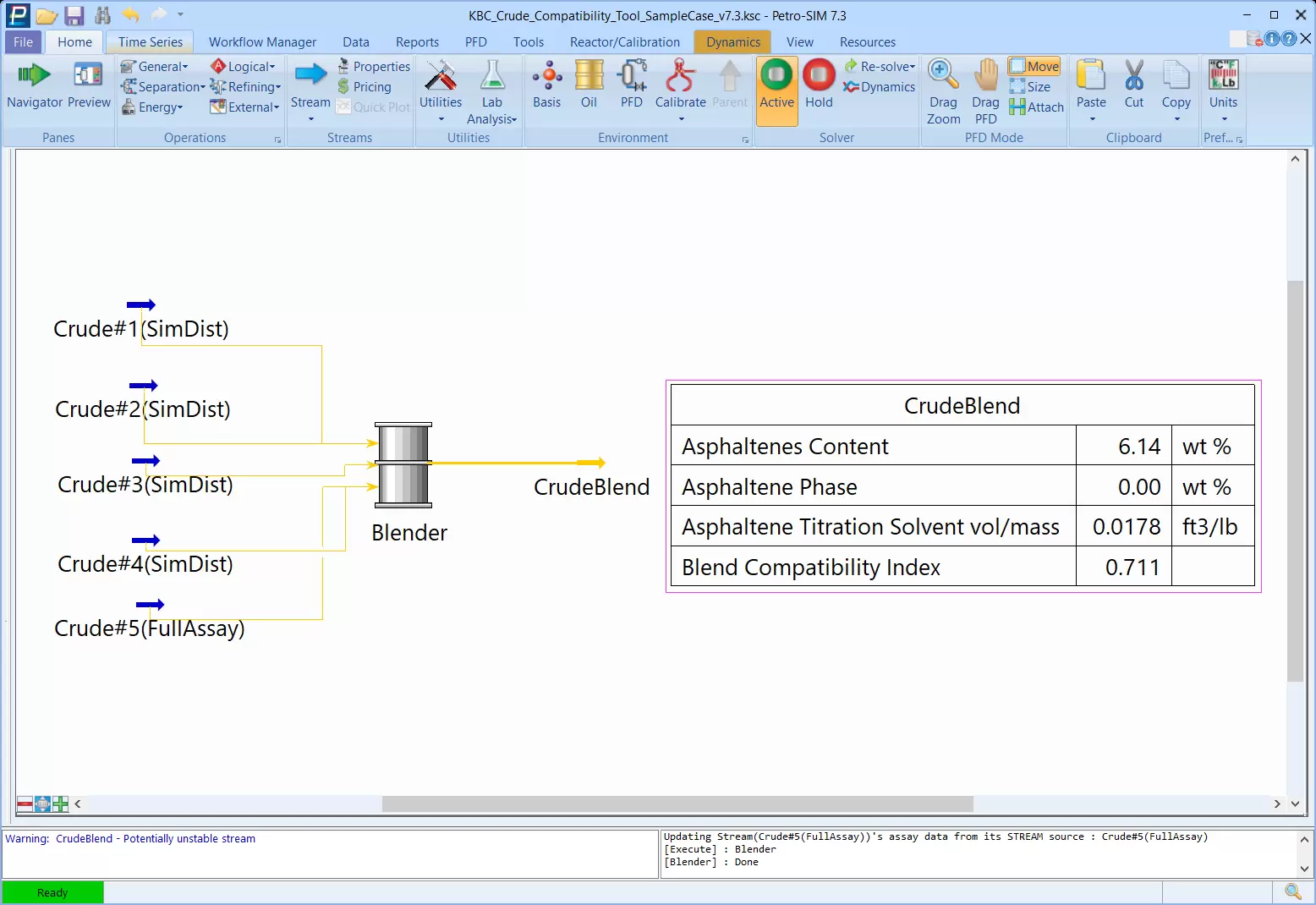Open the Data ribbon tab
This screenshot has height=905, width=1316.
point(356,41)
